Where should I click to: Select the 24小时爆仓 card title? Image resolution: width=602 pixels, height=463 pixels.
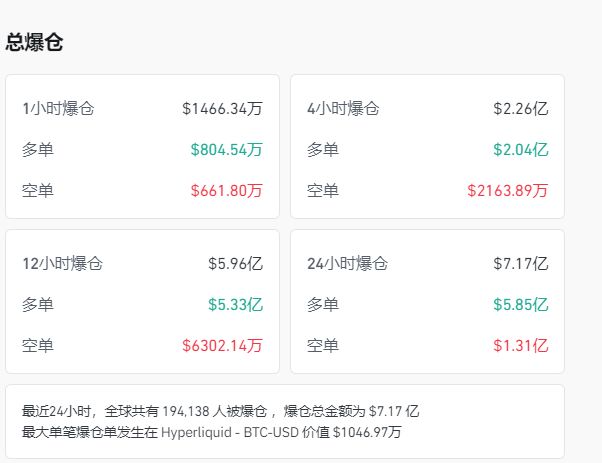click(x=347, y=264)
